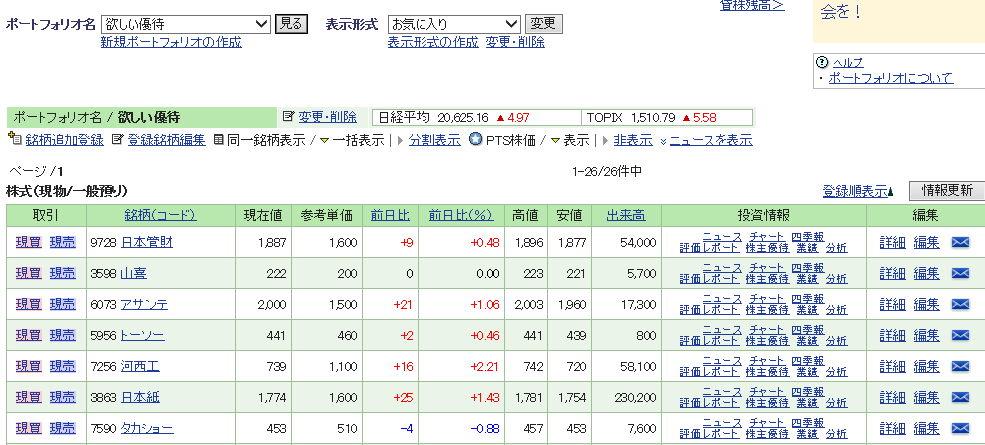985x445 pixels.
Task: Click 詳細 for 河西工
Action: tap(893, 366)
